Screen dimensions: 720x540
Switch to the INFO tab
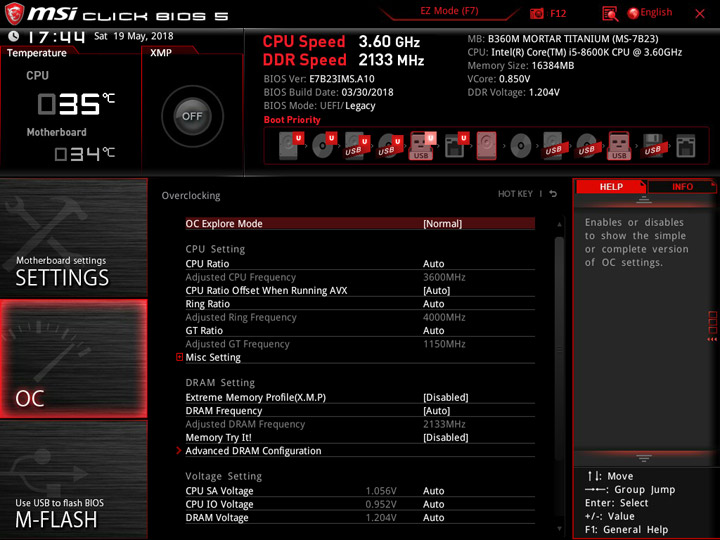tap(682, 186)
